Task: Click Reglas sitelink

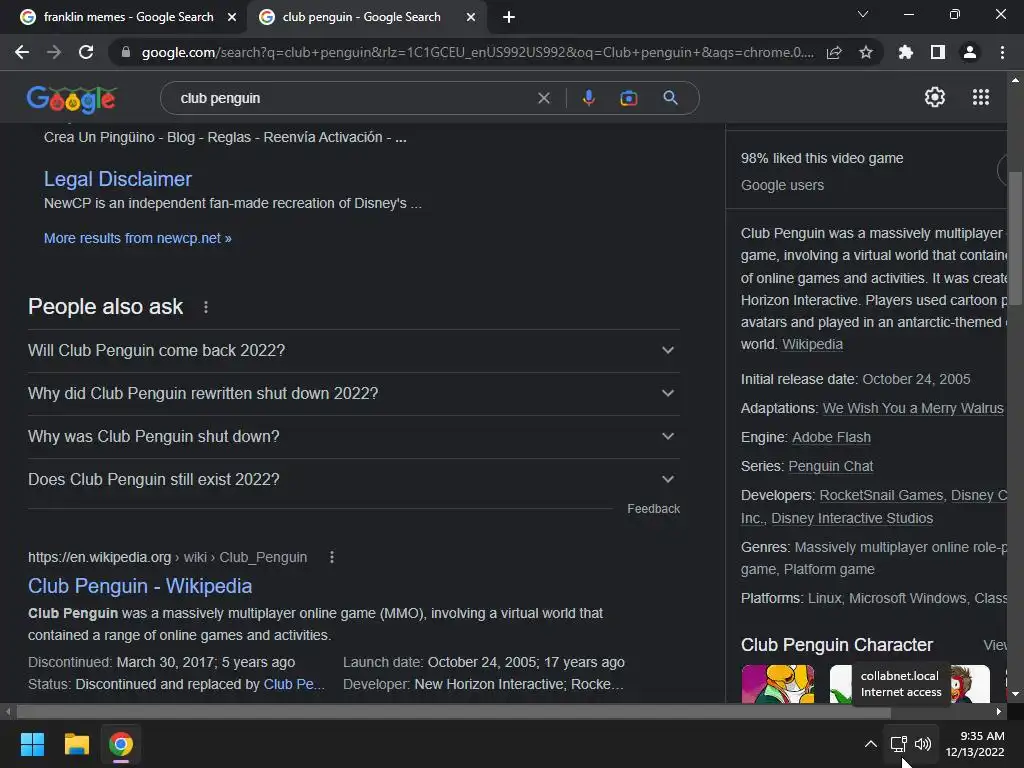Action: click(229, 137)
